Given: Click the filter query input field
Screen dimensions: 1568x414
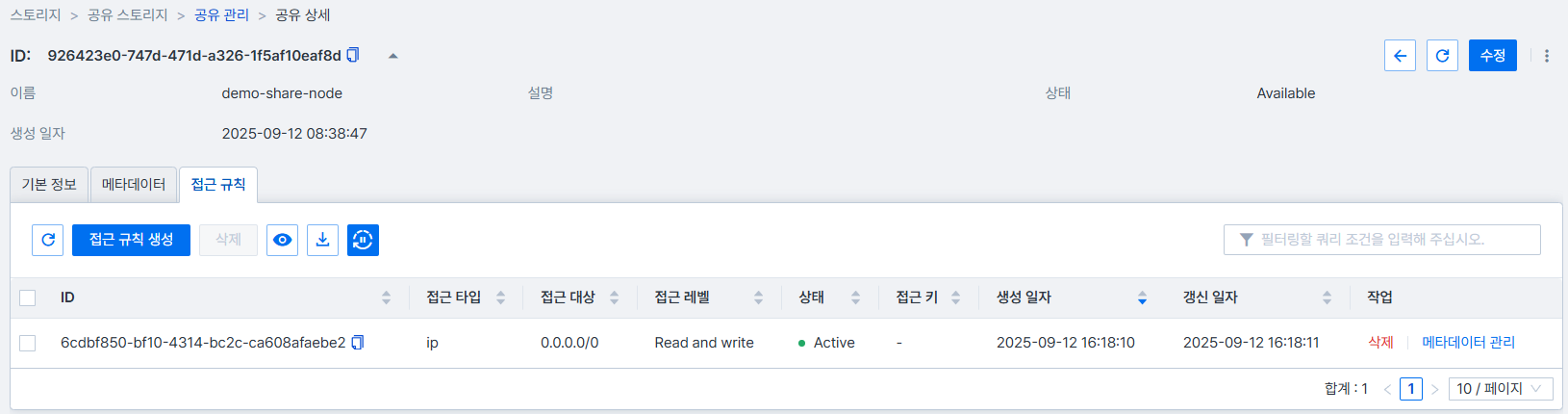Looking at the screenshot, I should click(1381, 240).
